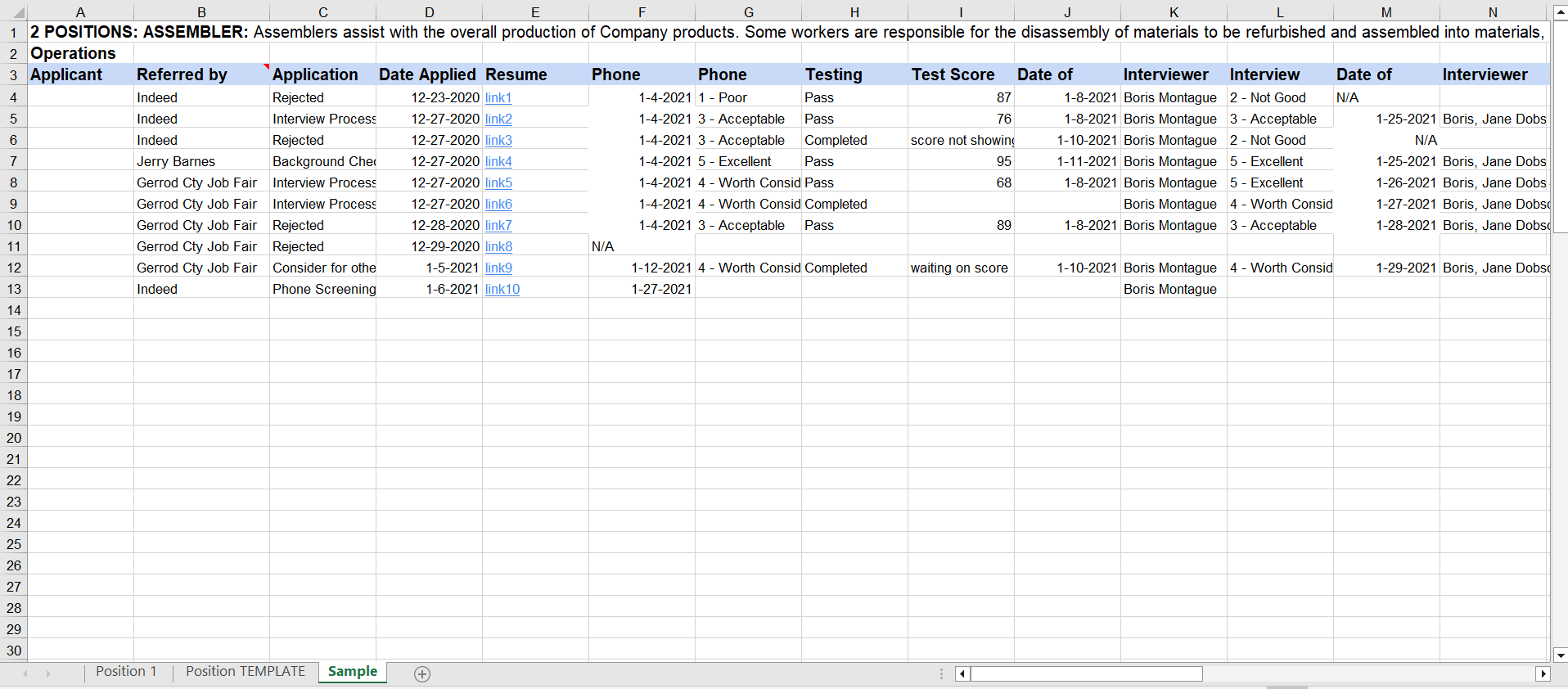This screenshot has height=689, width=1568.
Task: Open the link9 resume hyperlink
Action: click(x=498, y=268)
